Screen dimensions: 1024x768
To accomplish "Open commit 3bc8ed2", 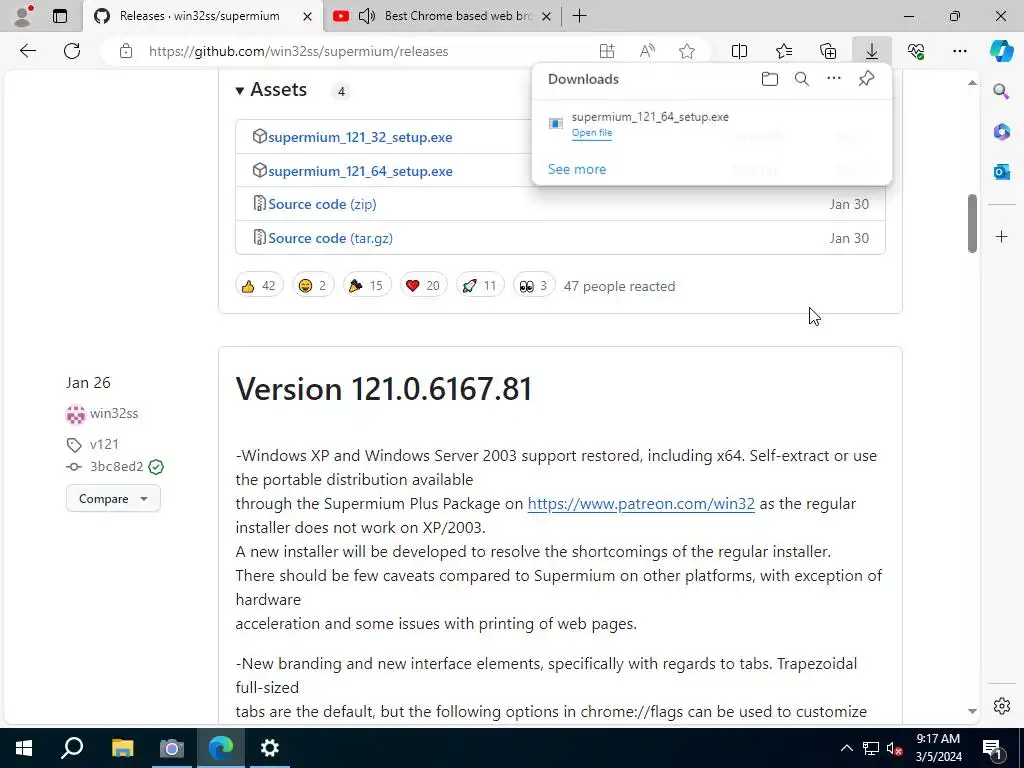I will (116, 466).
